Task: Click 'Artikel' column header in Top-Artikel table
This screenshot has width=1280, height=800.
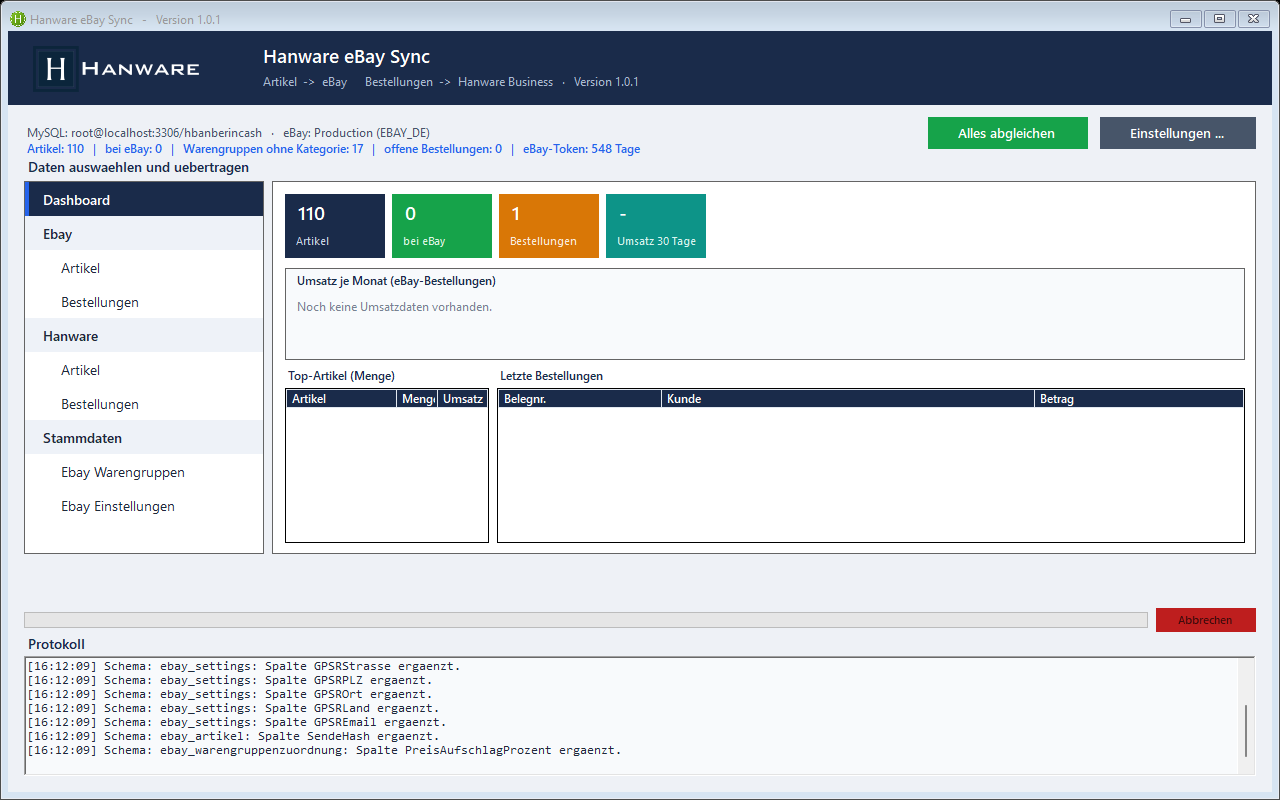Action: 341,399
